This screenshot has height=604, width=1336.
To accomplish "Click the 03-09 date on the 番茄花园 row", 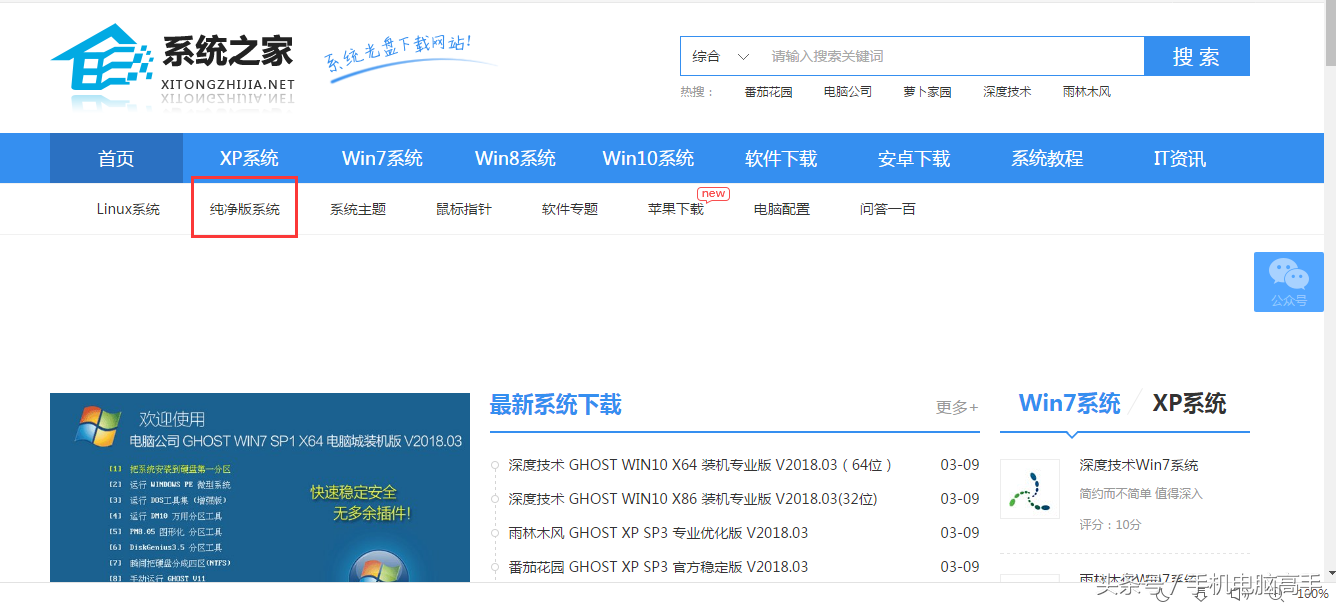I will click(x=960, y=567).
